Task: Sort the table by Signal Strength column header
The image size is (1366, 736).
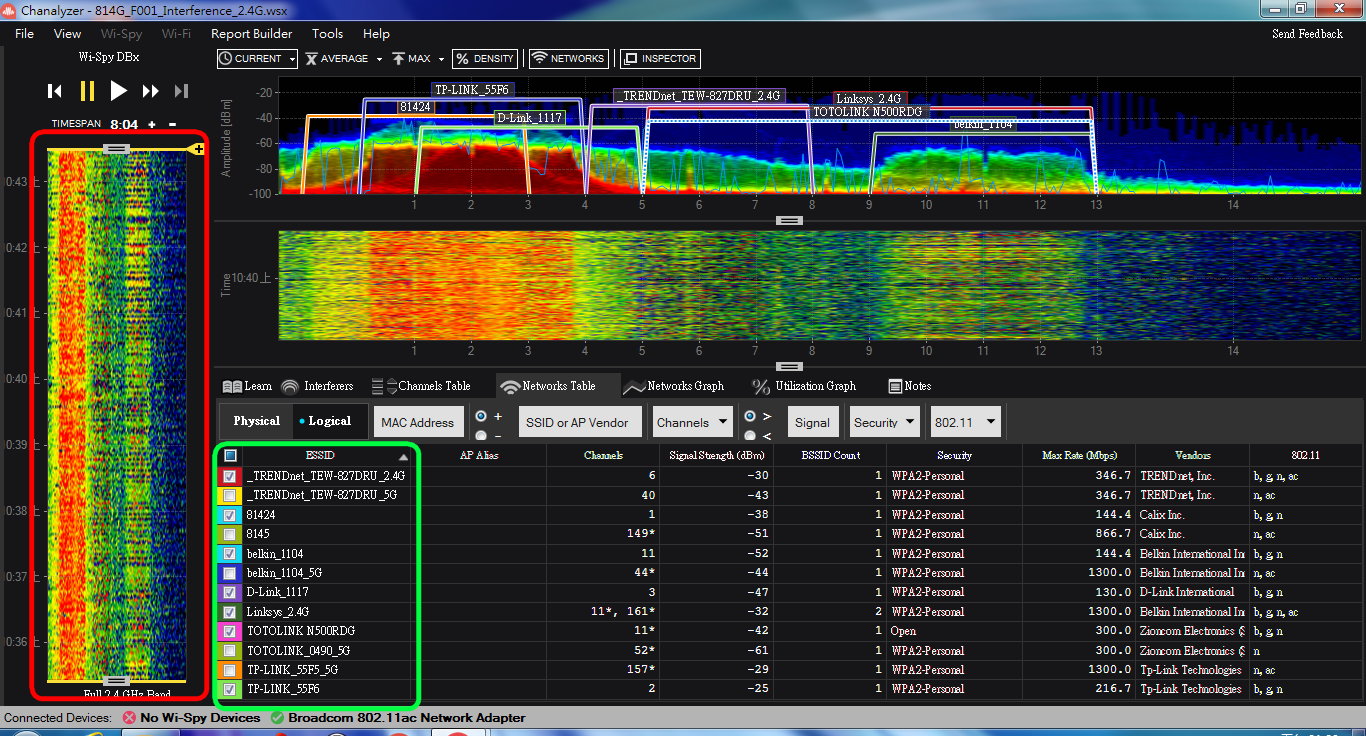Action: click(715, 455)
